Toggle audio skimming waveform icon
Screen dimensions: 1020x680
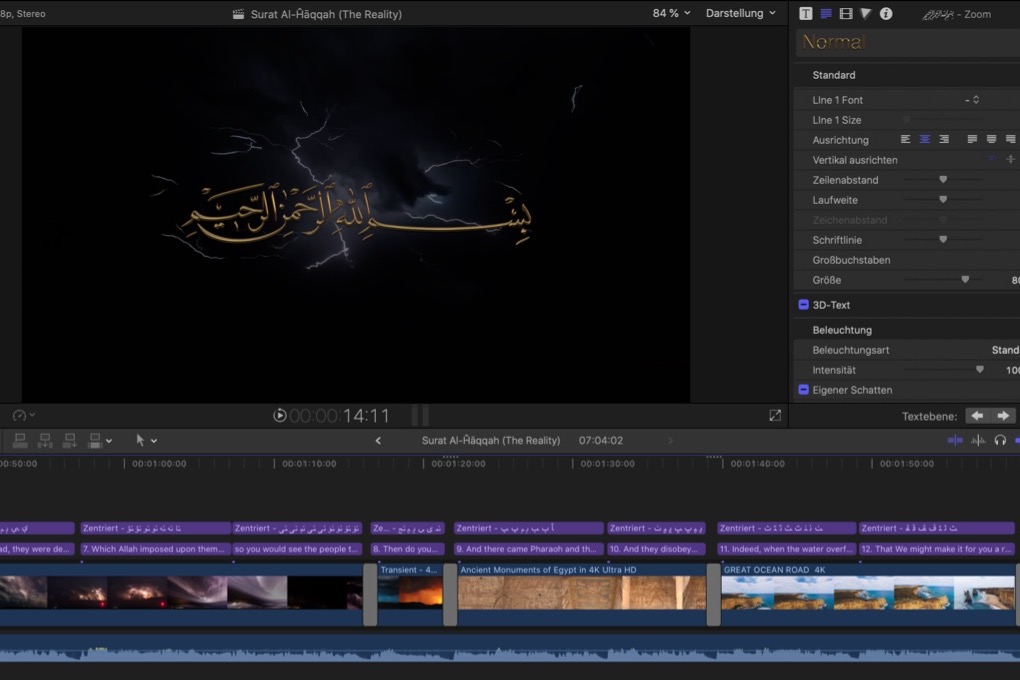pyautogui.click(x=978, y=441)
